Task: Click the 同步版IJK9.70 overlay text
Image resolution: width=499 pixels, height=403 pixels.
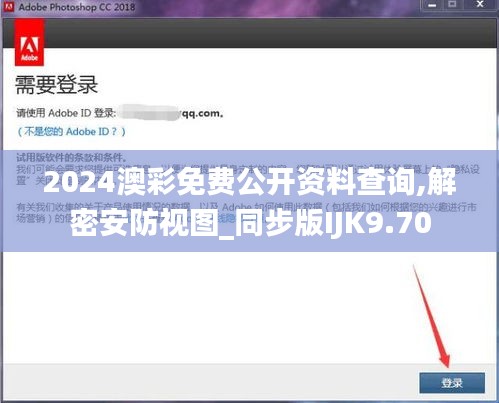Action: click(x=334, y=223)
